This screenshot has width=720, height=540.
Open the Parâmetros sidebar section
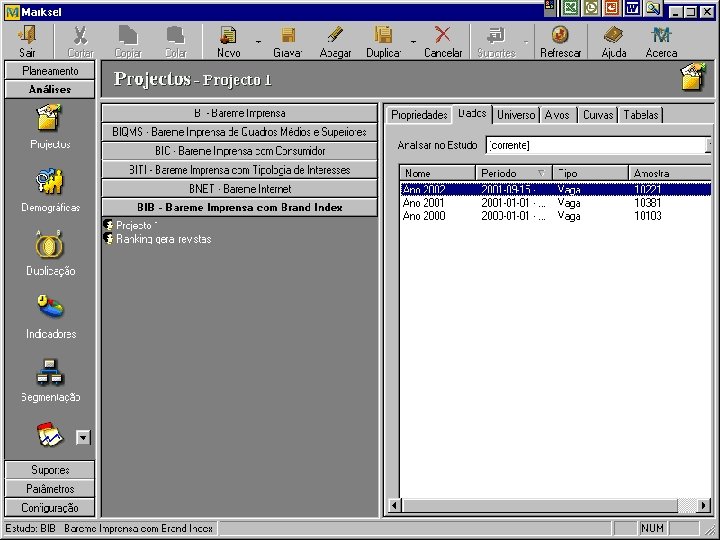[50, 489]
